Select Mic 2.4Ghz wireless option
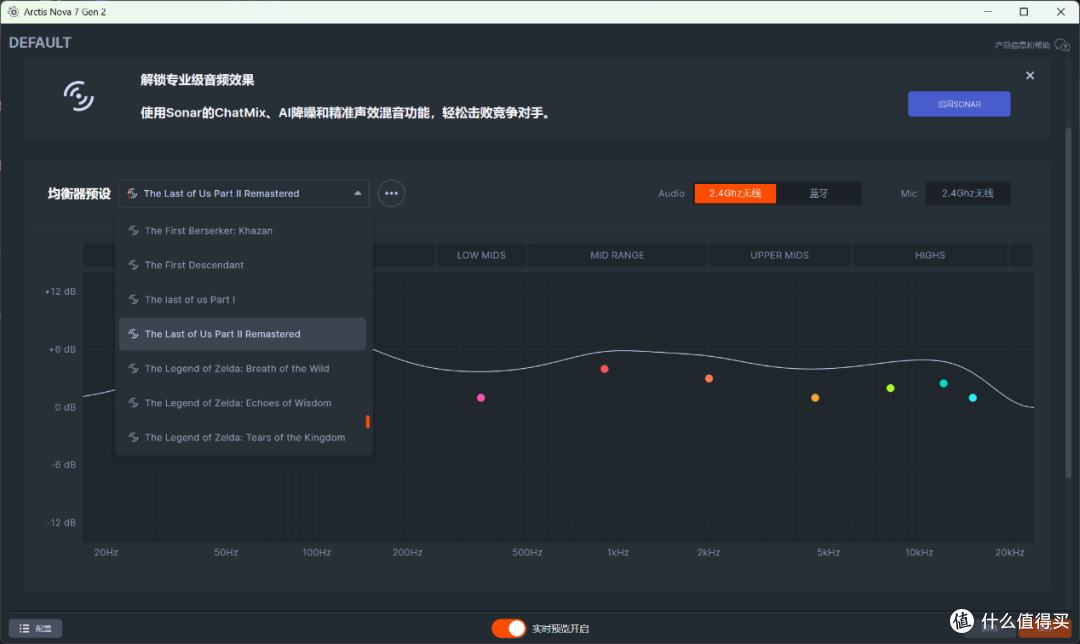 (x=967, y=194)
